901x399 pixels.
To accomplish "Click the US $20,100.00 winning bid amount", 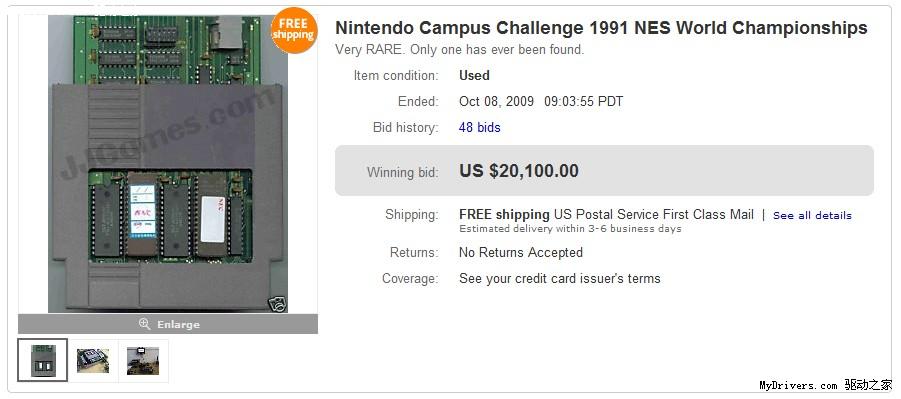I will click(519, 171).
